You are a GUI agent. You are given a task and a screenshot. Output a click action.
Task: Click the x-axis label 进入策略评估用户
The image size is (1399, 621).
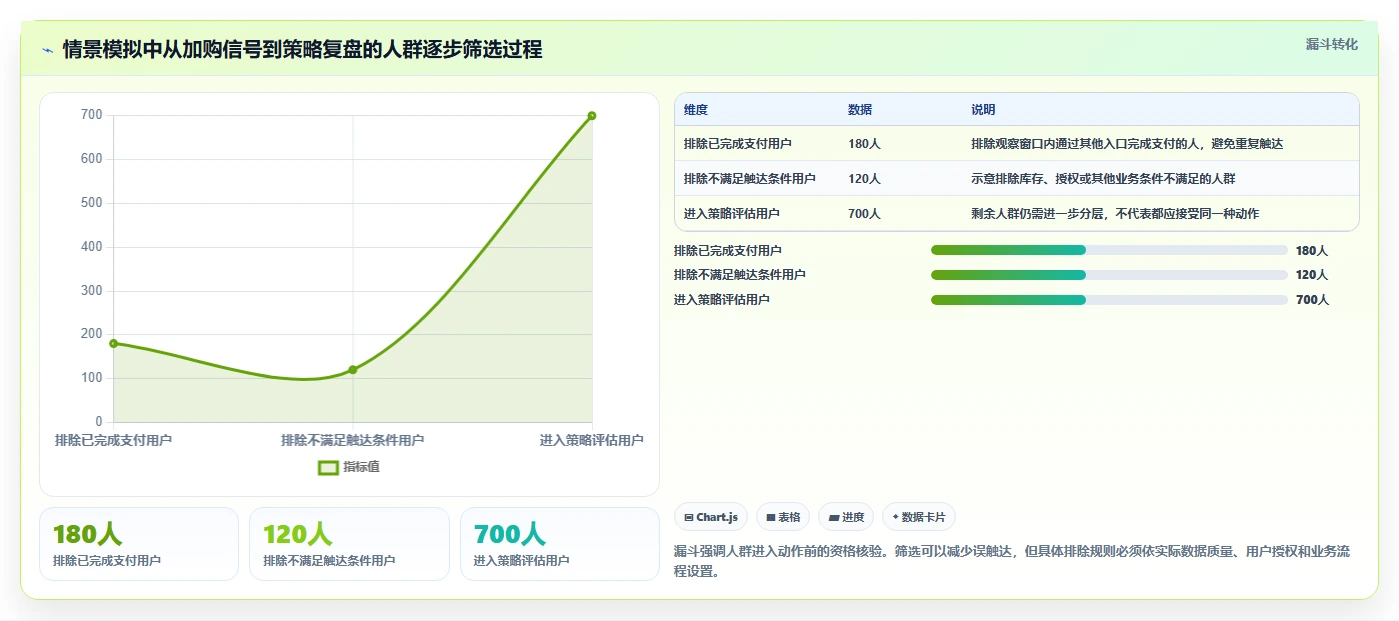[x=592, y=440]
